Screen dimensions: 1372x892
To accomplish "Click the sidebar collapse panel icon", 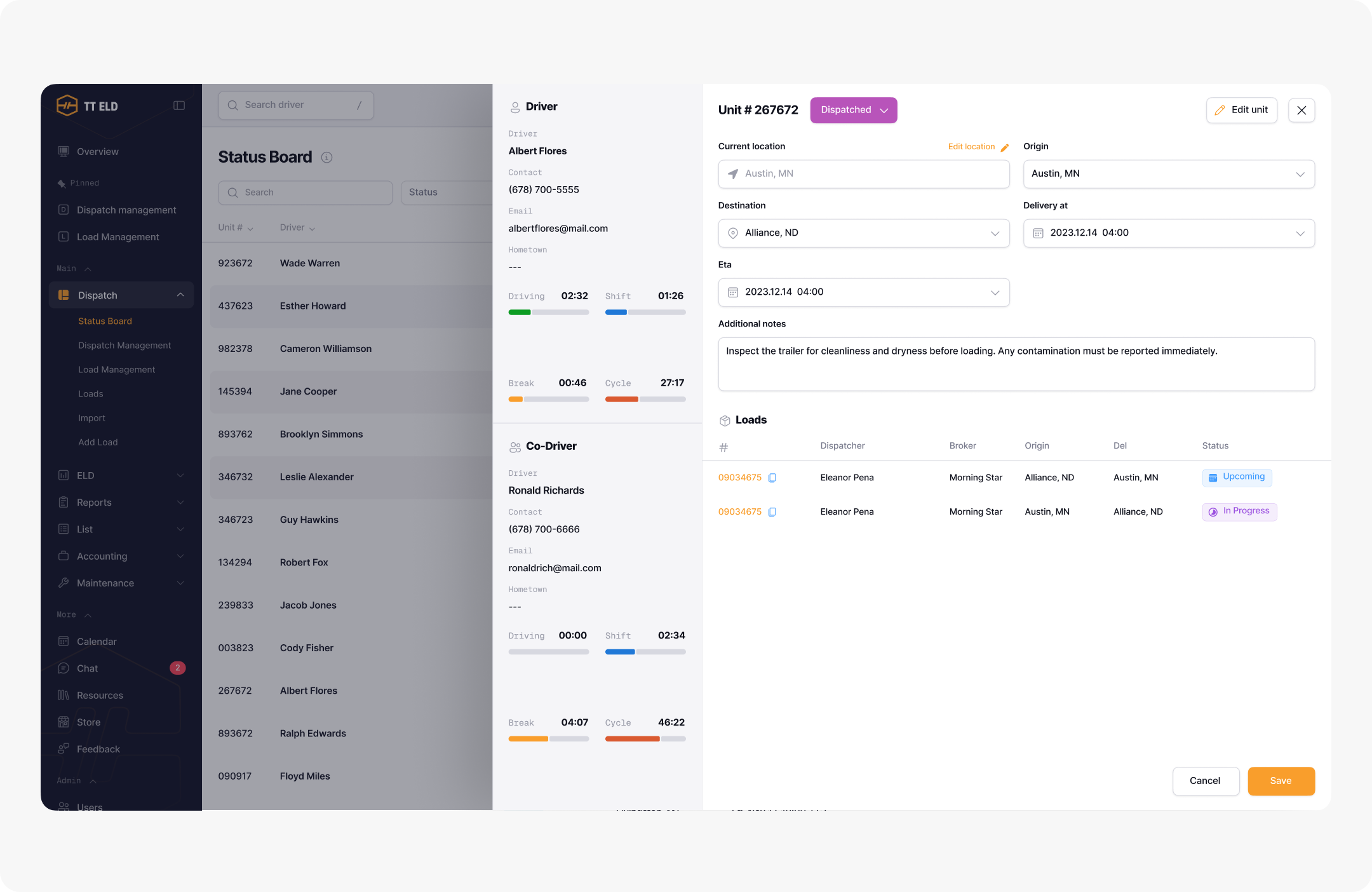I will click(x=179, y=105).
